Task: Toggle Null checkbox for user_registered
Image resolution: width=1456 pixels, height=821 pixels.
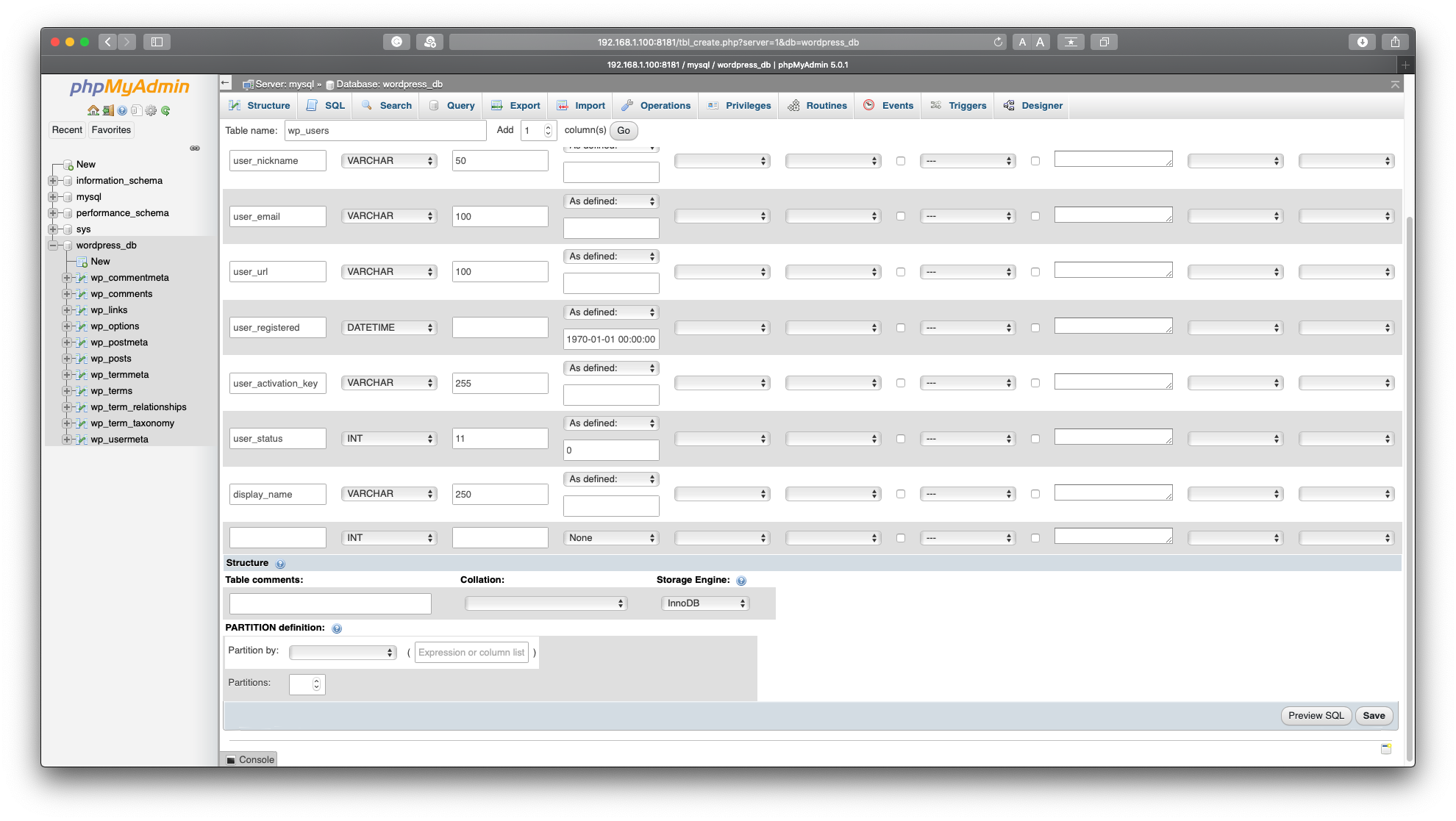Action: [901, 328]
